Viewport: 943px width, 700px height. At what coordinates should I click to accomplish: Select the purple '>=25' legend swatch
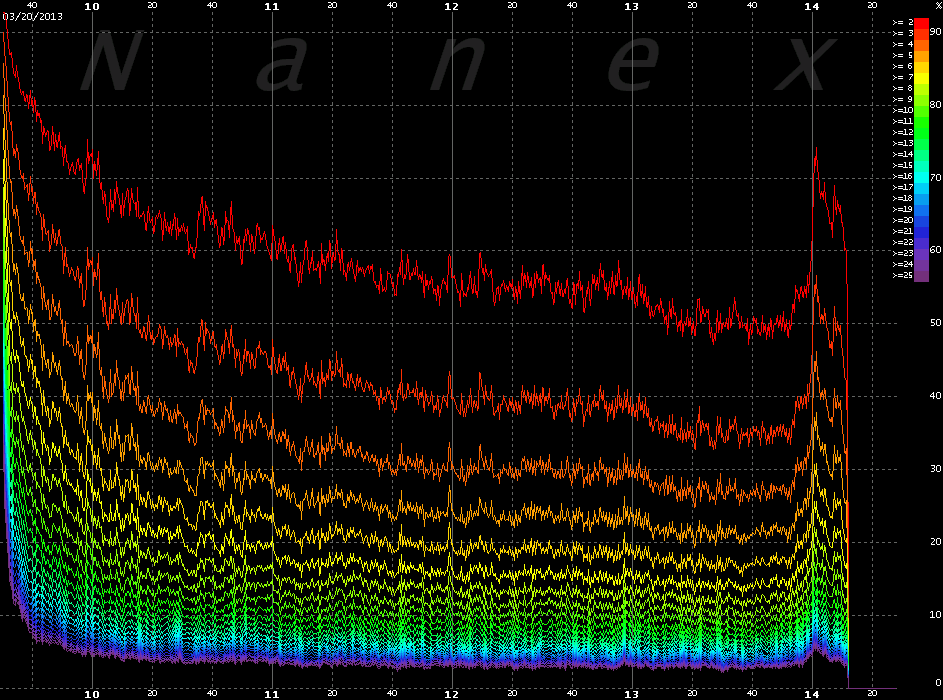(922, 275)
